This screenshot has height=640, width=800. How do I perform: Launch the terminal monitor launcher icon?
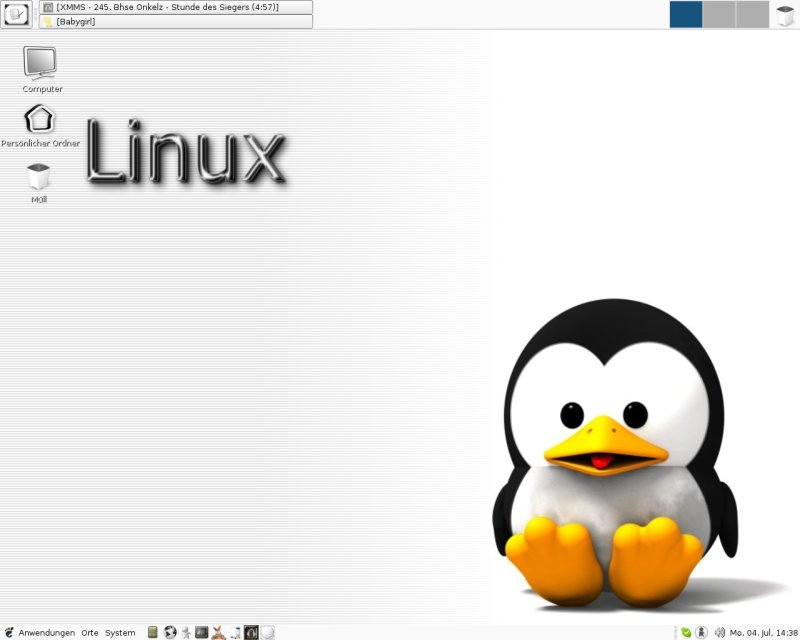coord(202,632)
